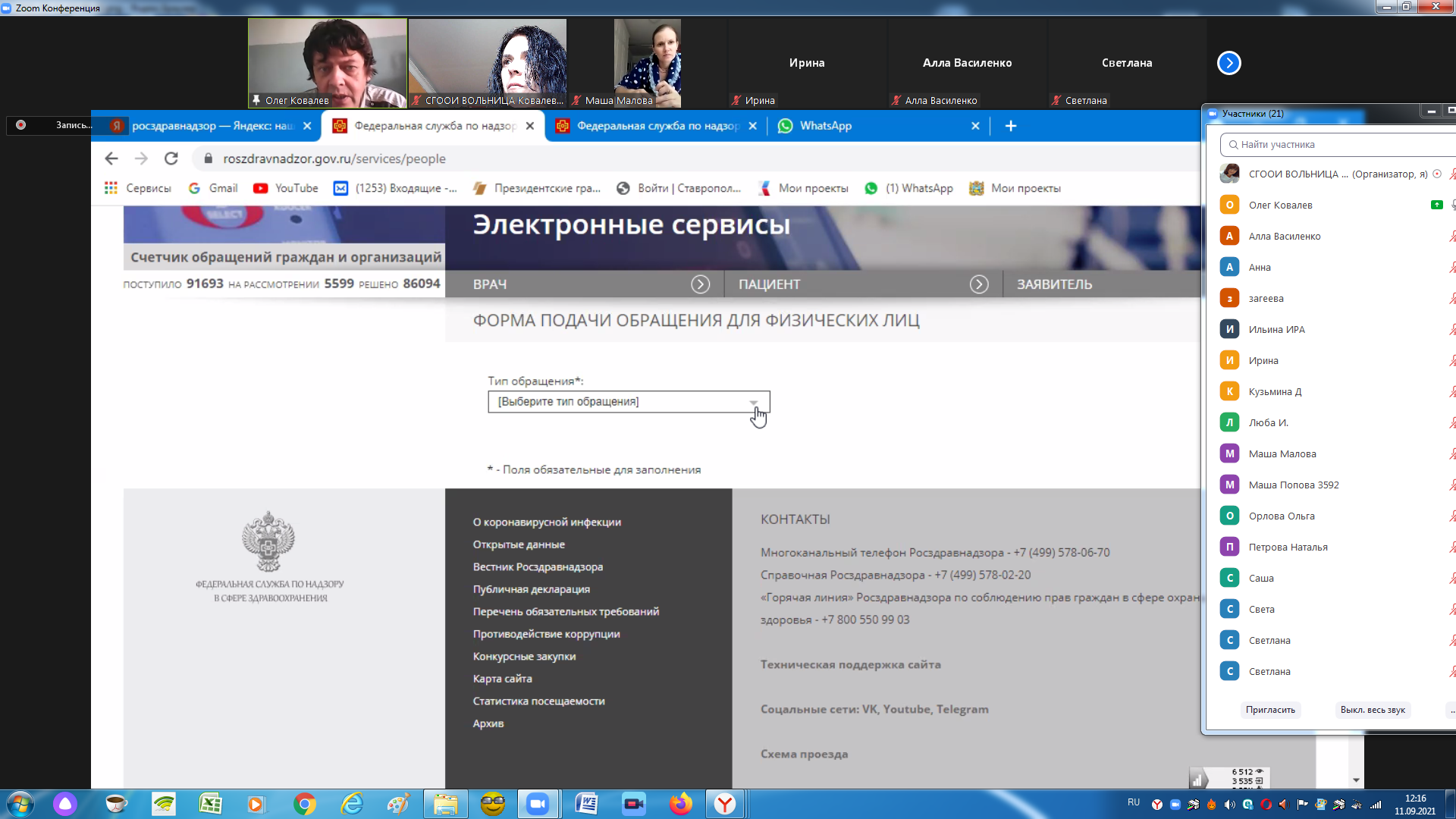
Task: Open Firefox from taskbar
Action: (680, 804)
